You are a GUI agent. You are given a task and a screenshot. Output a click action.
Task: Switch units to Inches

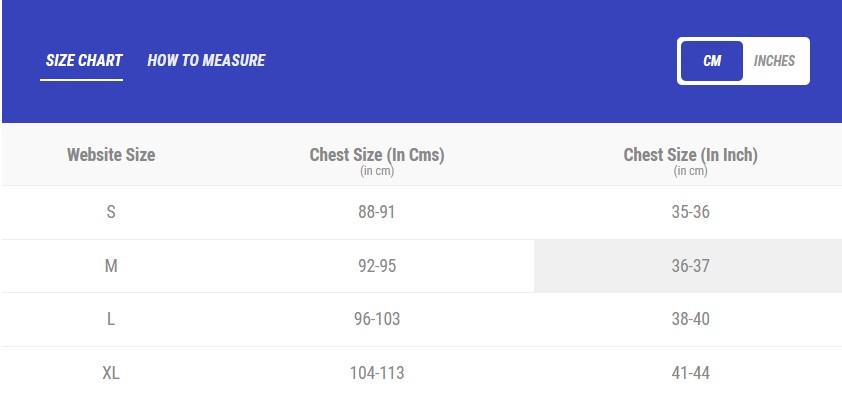[x=774, y=61]
